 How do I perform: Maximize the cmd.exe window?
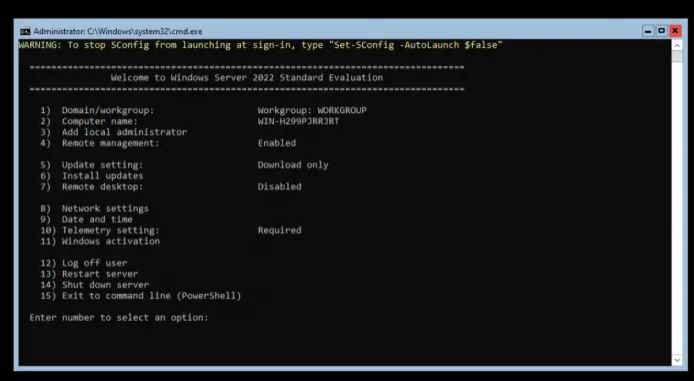point(662,31)
